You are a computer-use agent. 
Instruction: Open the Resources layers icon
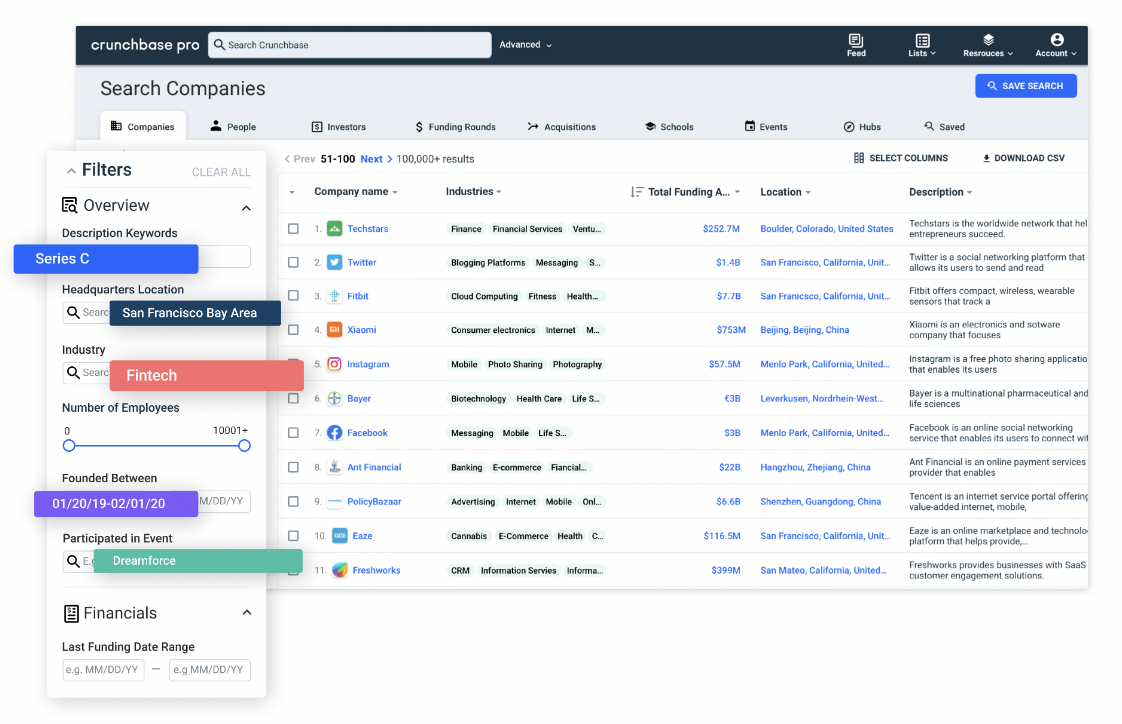coord(988,39)
